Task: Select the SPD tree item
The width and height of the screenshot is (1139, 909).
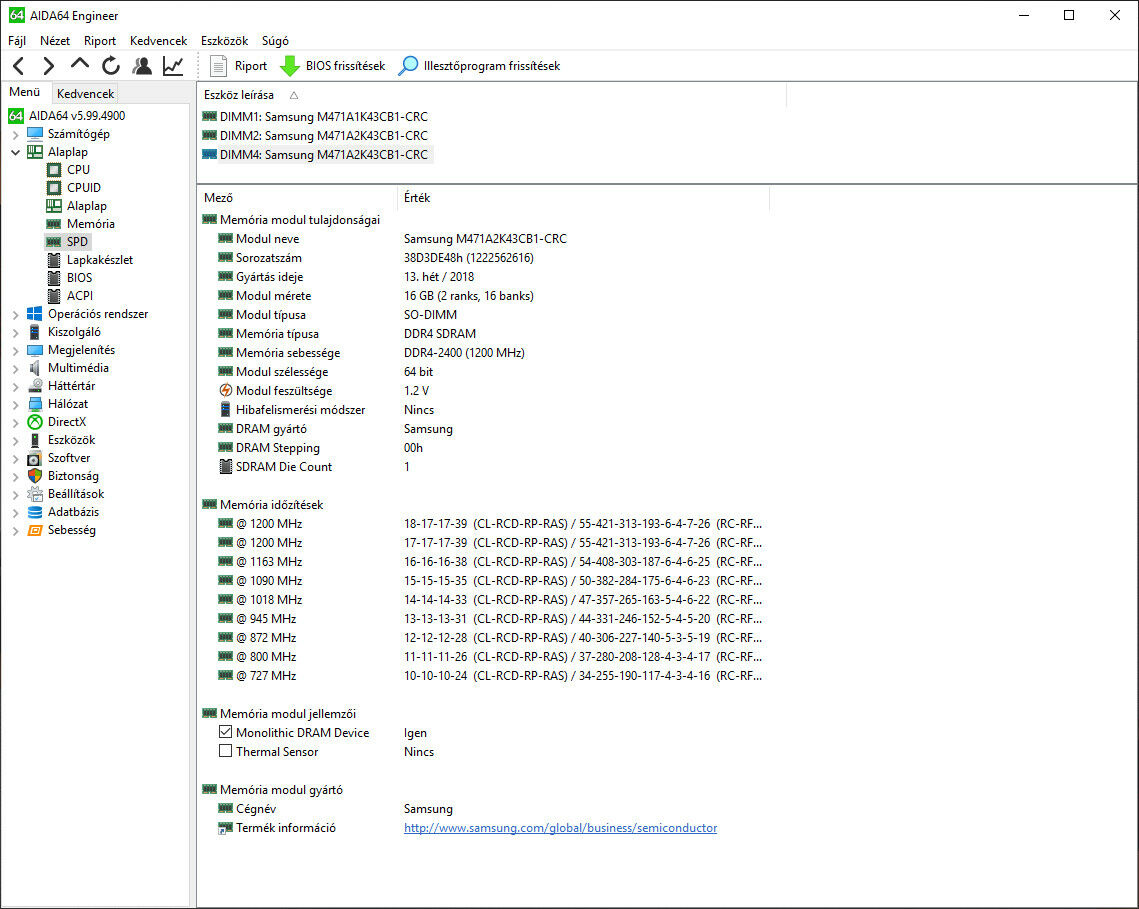Action: coord(68,242)
